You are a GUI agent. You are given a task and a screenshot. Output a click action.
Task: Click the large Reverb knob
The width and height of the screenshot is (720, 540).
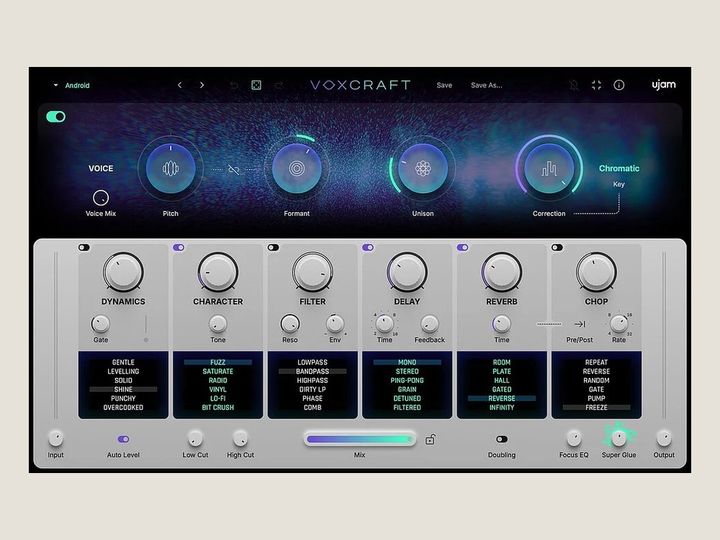[x=501, y=272]
